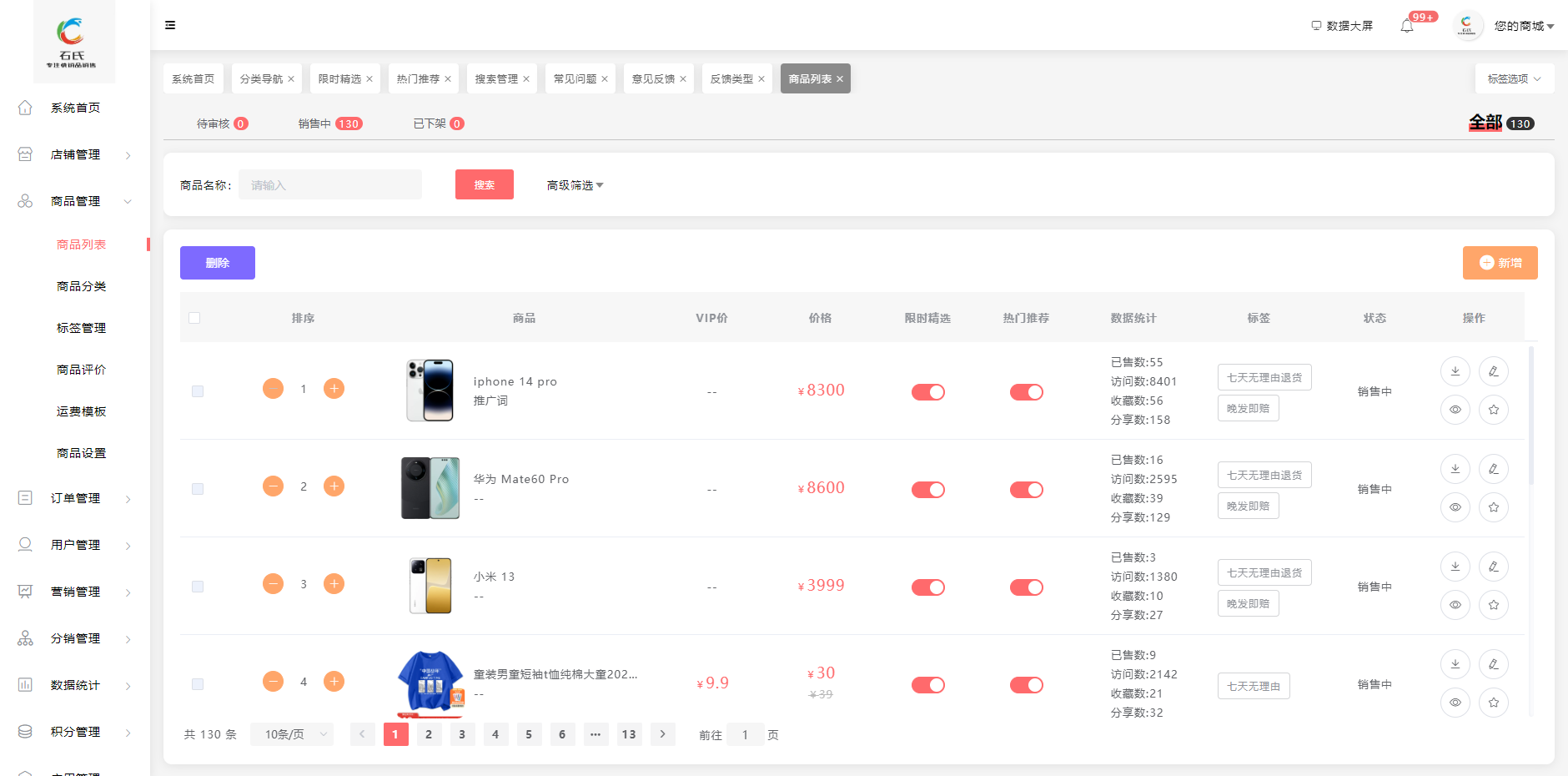
Task: Expand 用户管理 menu
Action: [x=75, y=545]
